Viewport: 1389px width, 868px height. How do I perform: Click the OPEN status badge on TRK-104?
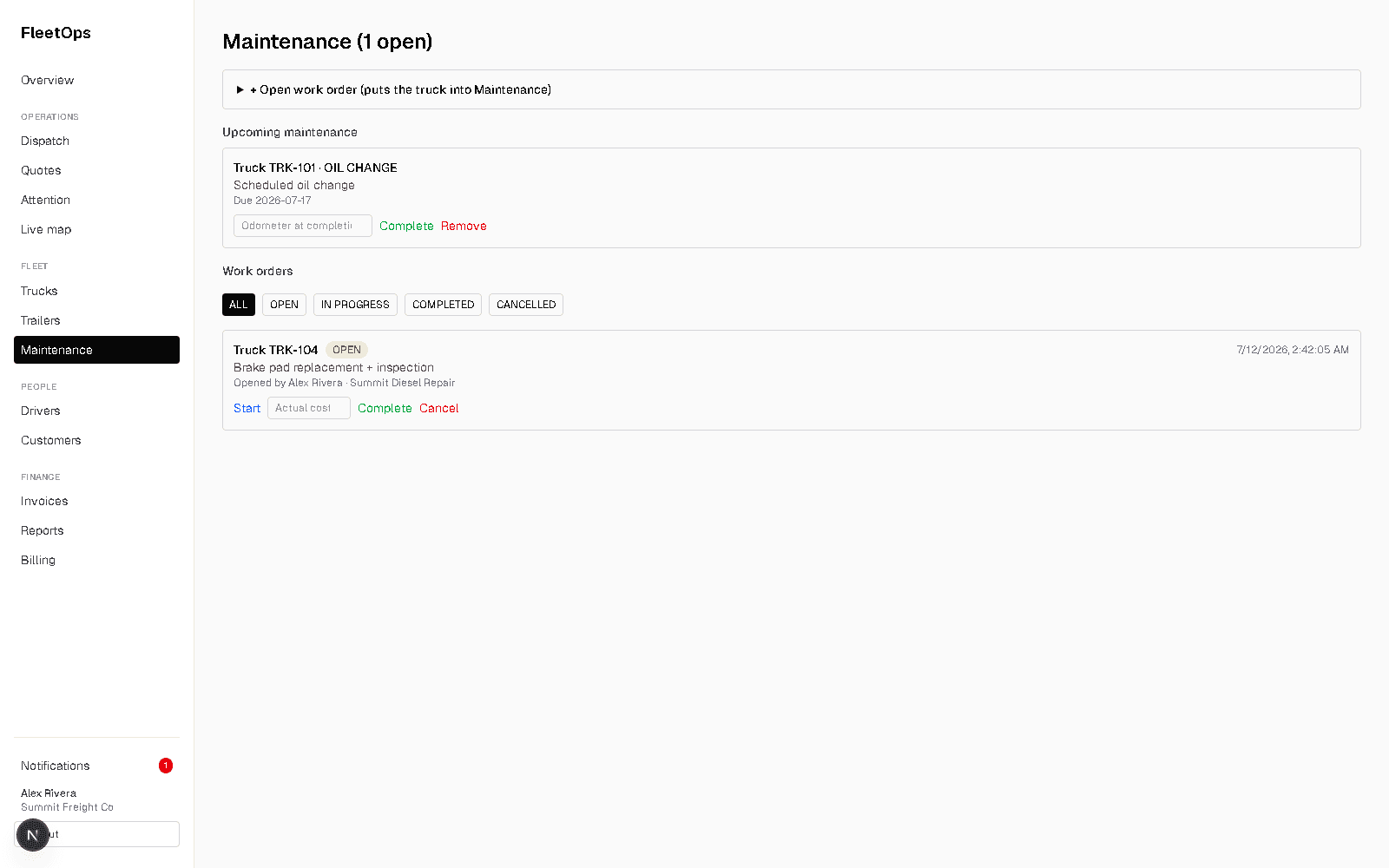346,350
